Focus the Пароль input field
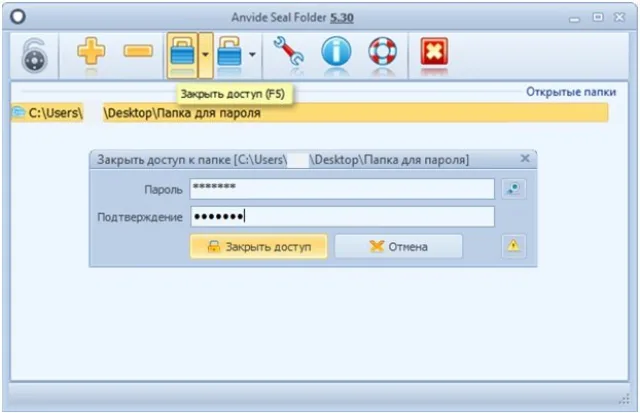 (342, 189)
